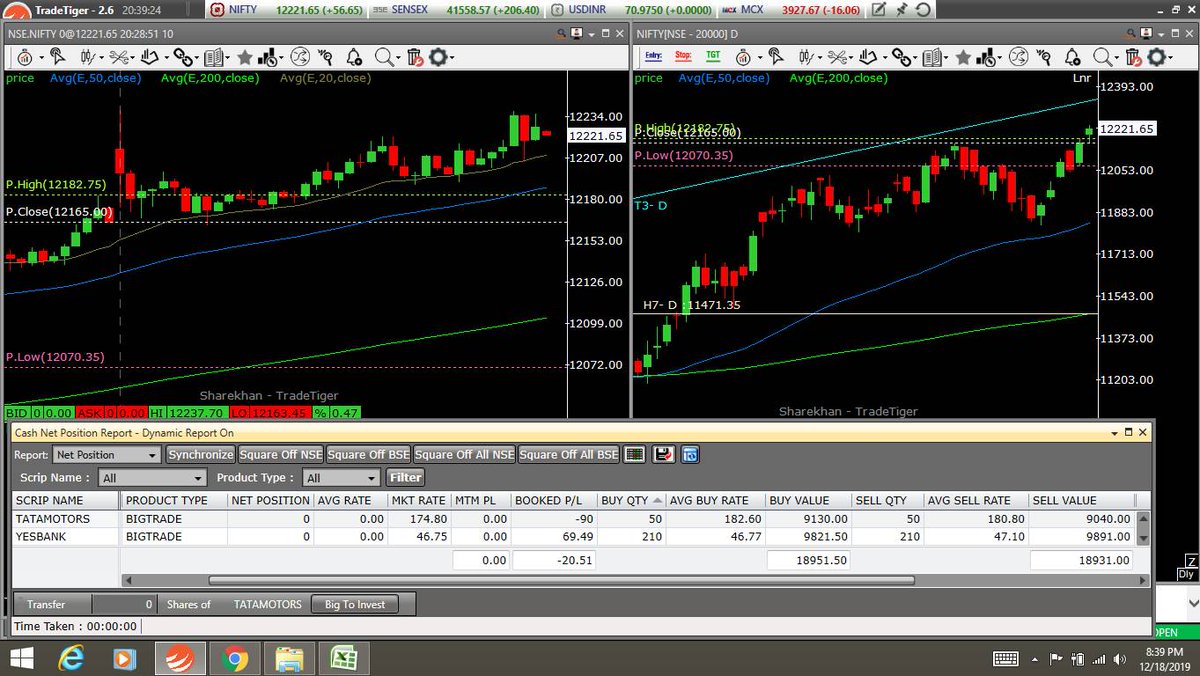Click the chain link icon in left chart toolbar

[x=182, y=57]
